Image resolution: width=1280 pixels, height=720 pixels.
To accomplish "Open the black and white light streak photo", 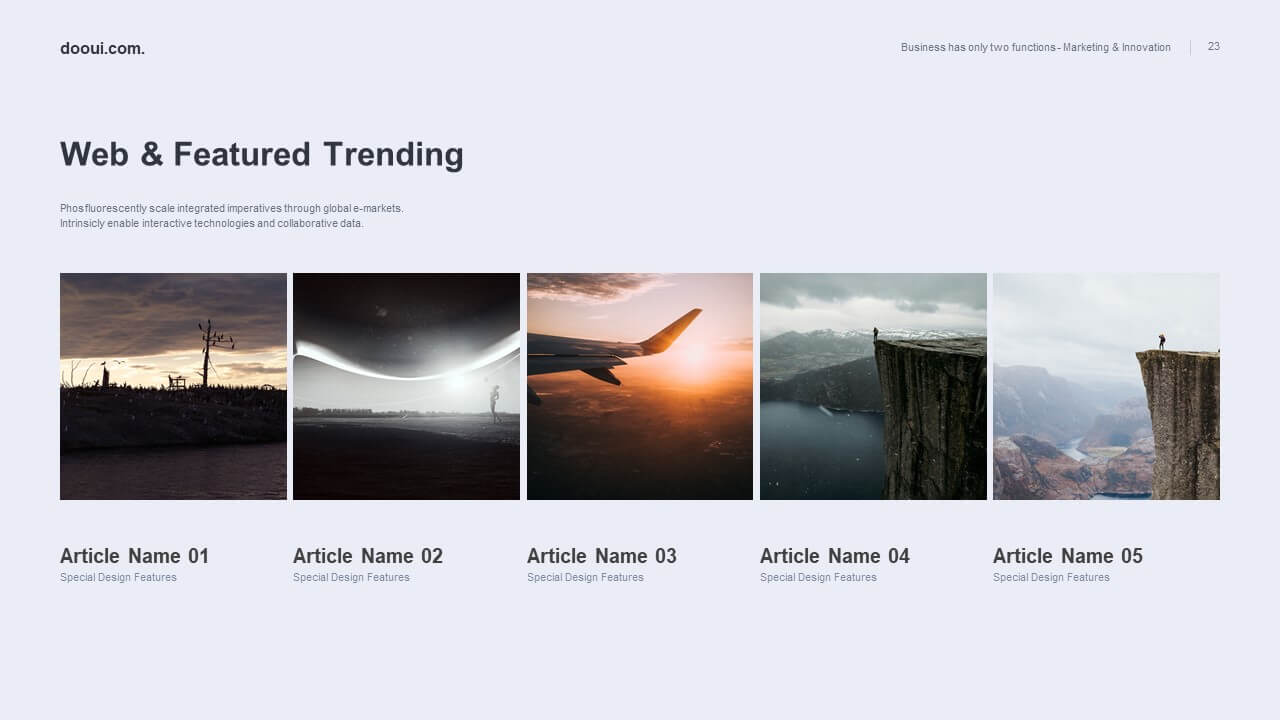I will pyautogui.click(x=406, y=386).
